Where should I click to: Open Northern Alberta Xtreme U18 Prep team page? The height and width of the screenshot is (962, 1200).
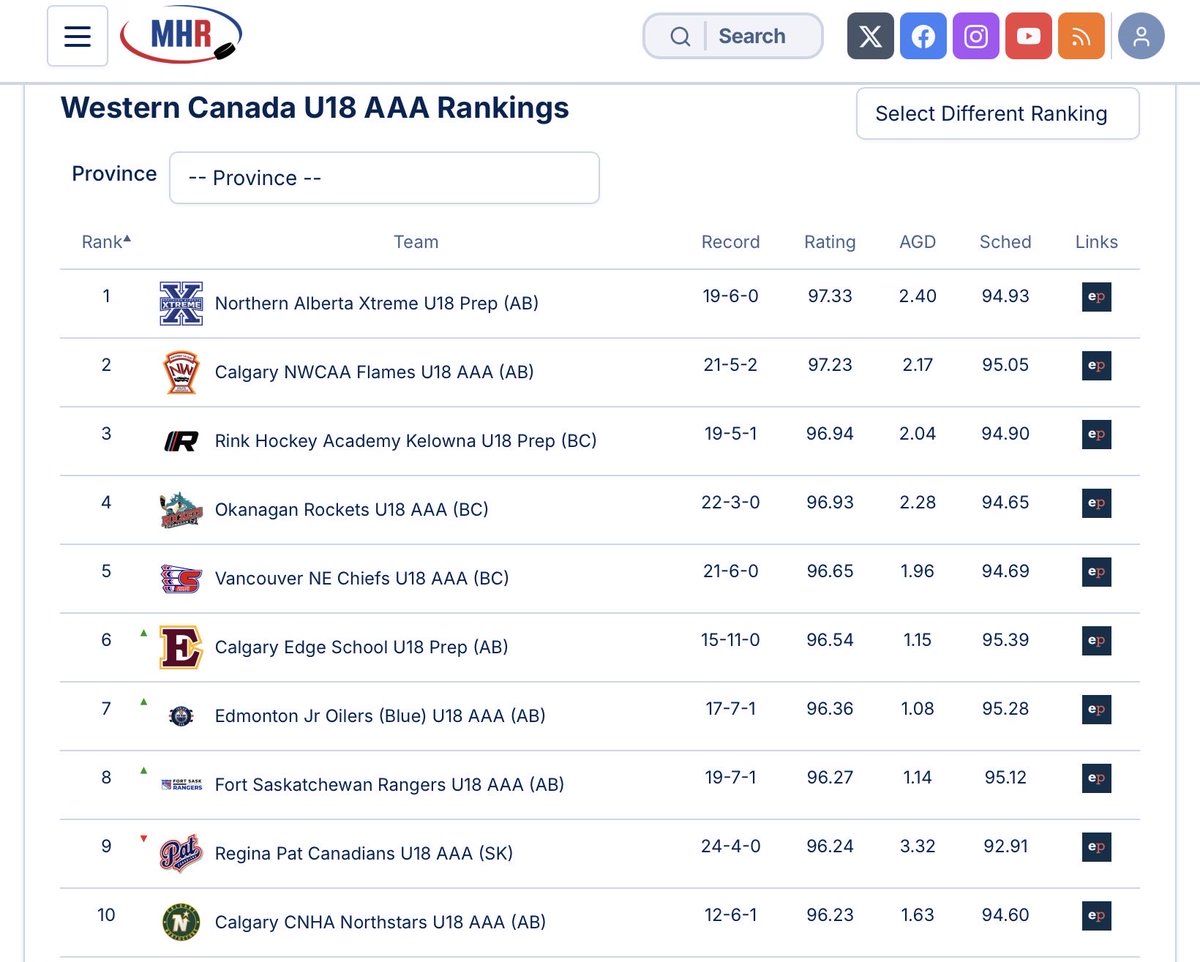coord(376,303)
